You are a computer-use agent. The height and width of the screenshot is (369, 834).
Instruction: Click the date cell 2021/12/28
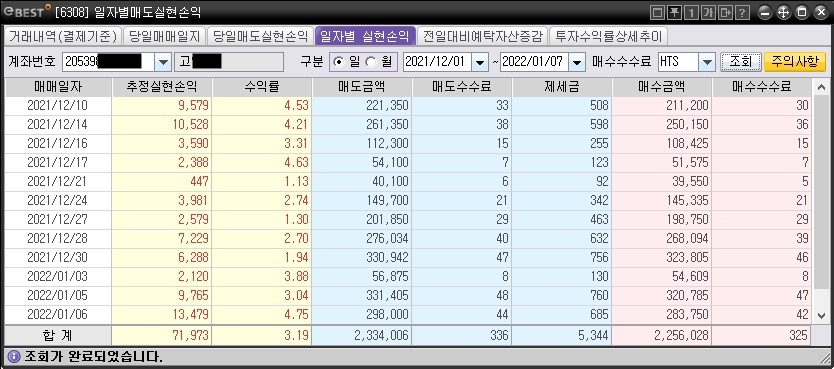(x=57, y=238)
